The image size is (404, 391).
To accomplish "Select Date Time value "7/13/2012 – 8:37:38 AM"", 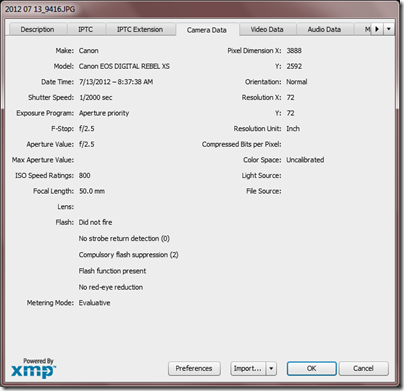I will point(116,82).
